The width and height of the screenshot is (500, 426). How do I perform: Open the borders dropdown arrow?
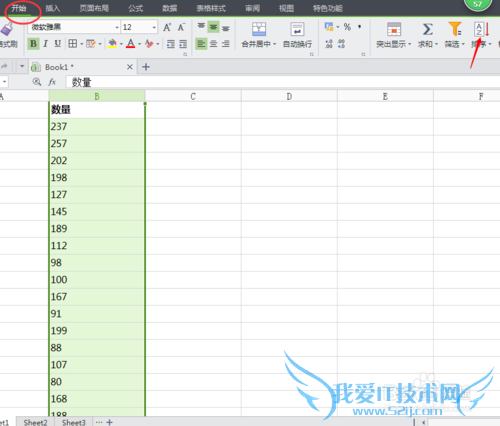[81, 44]
